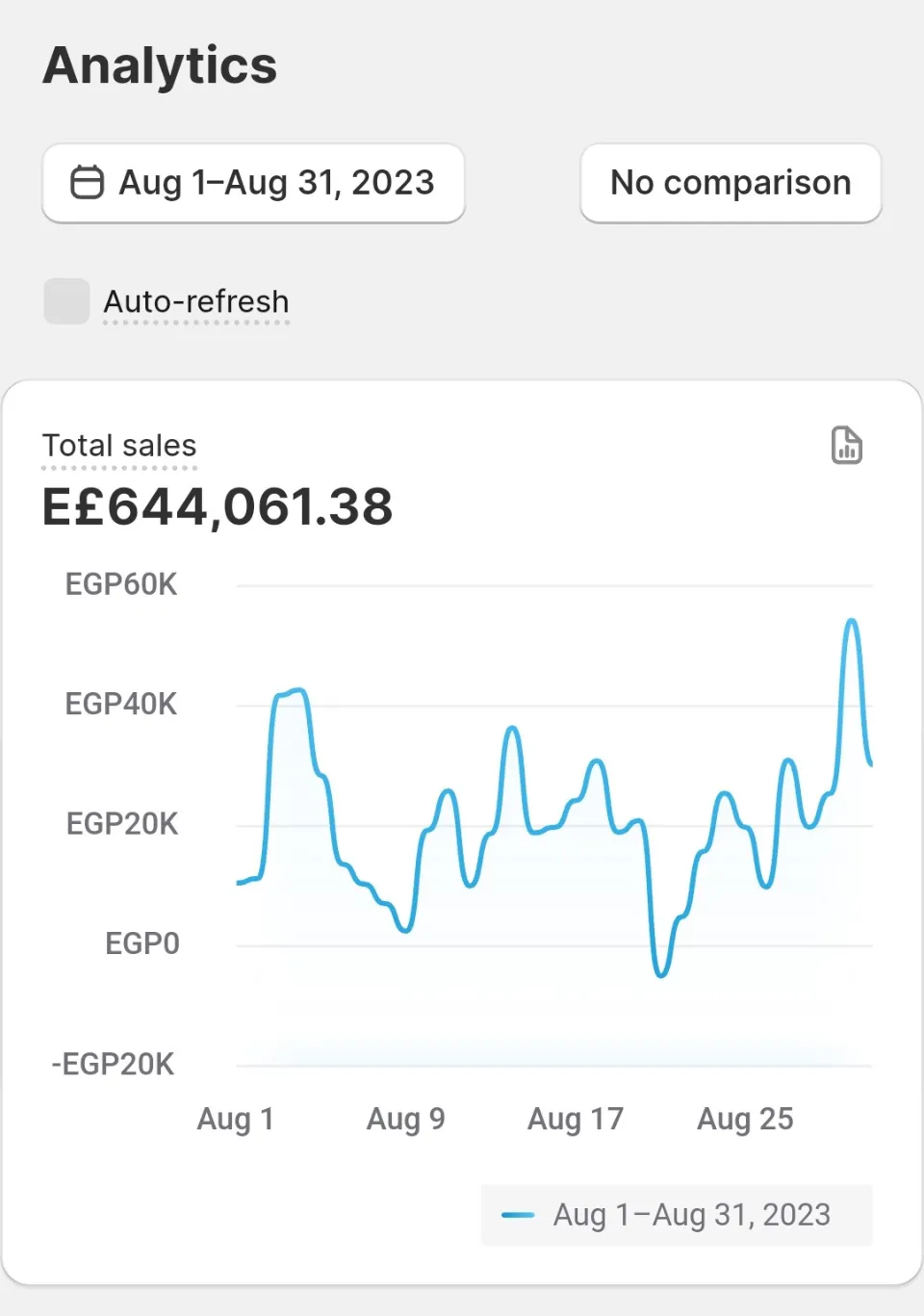Viewport: 924px width, 1316px height.
Task: Click the Aug 1 x-axis label
Action: (x=236, y=1119)
